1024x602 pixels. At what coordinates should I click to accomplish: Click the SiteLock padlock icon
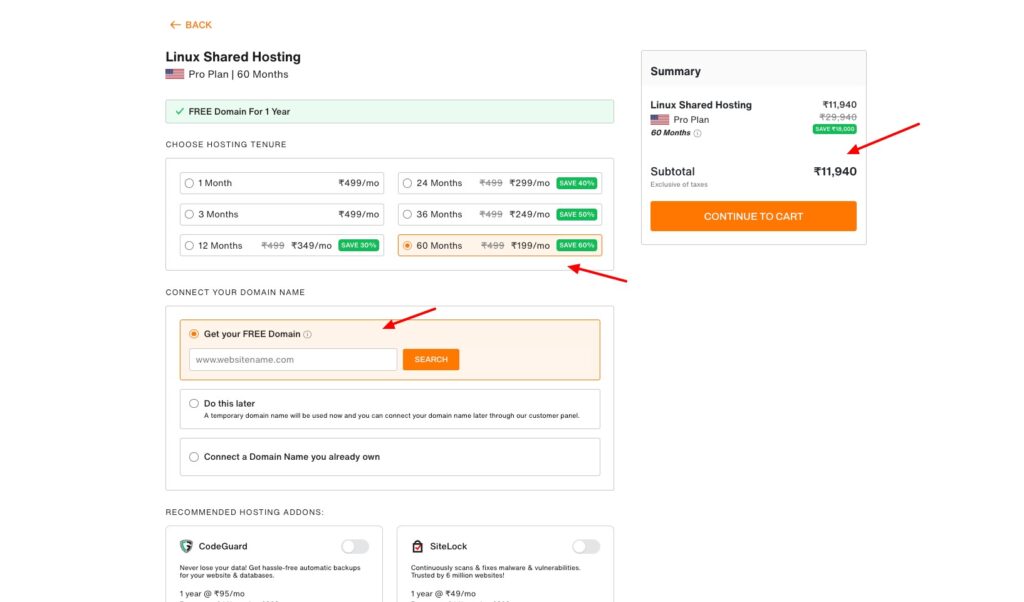pyautogui.click(x=417, y=547)
